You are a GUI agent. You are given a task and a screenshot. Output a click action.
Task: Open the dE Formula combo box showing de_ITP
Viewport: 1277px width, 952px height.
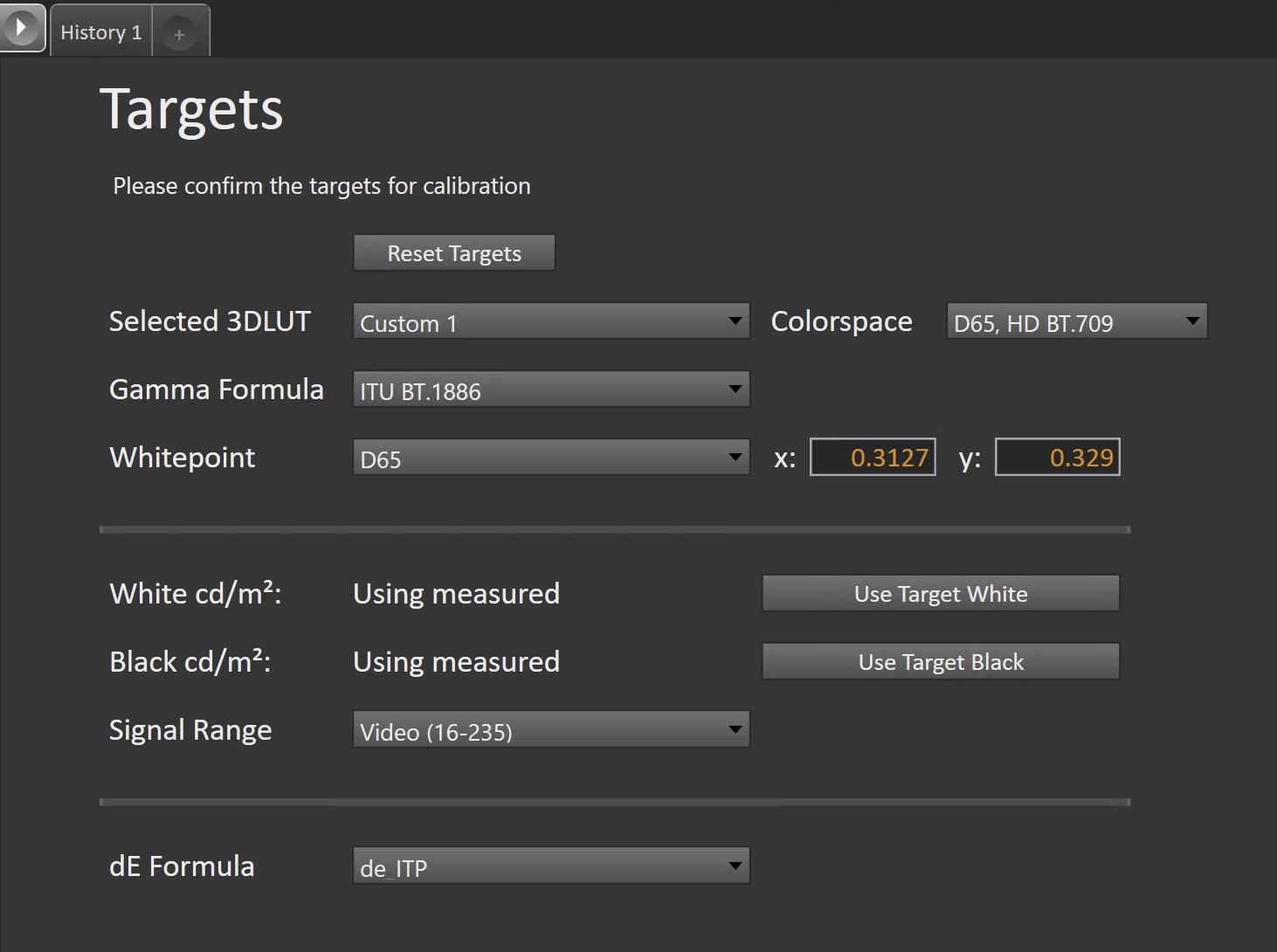click(537, 866)
